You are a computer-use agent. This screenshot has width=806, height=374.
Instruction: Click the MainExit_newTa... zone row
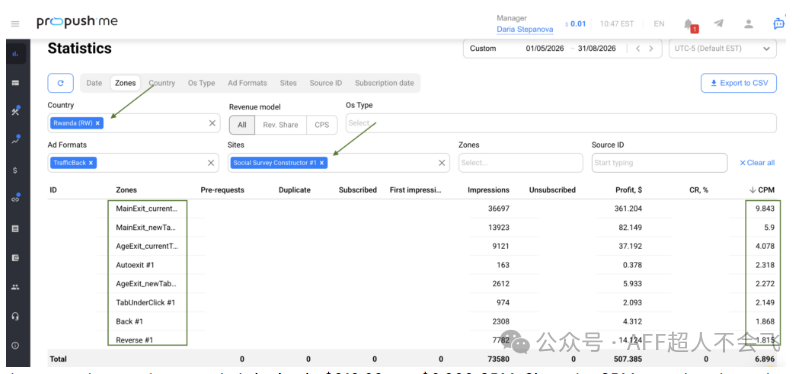(411, 227)
